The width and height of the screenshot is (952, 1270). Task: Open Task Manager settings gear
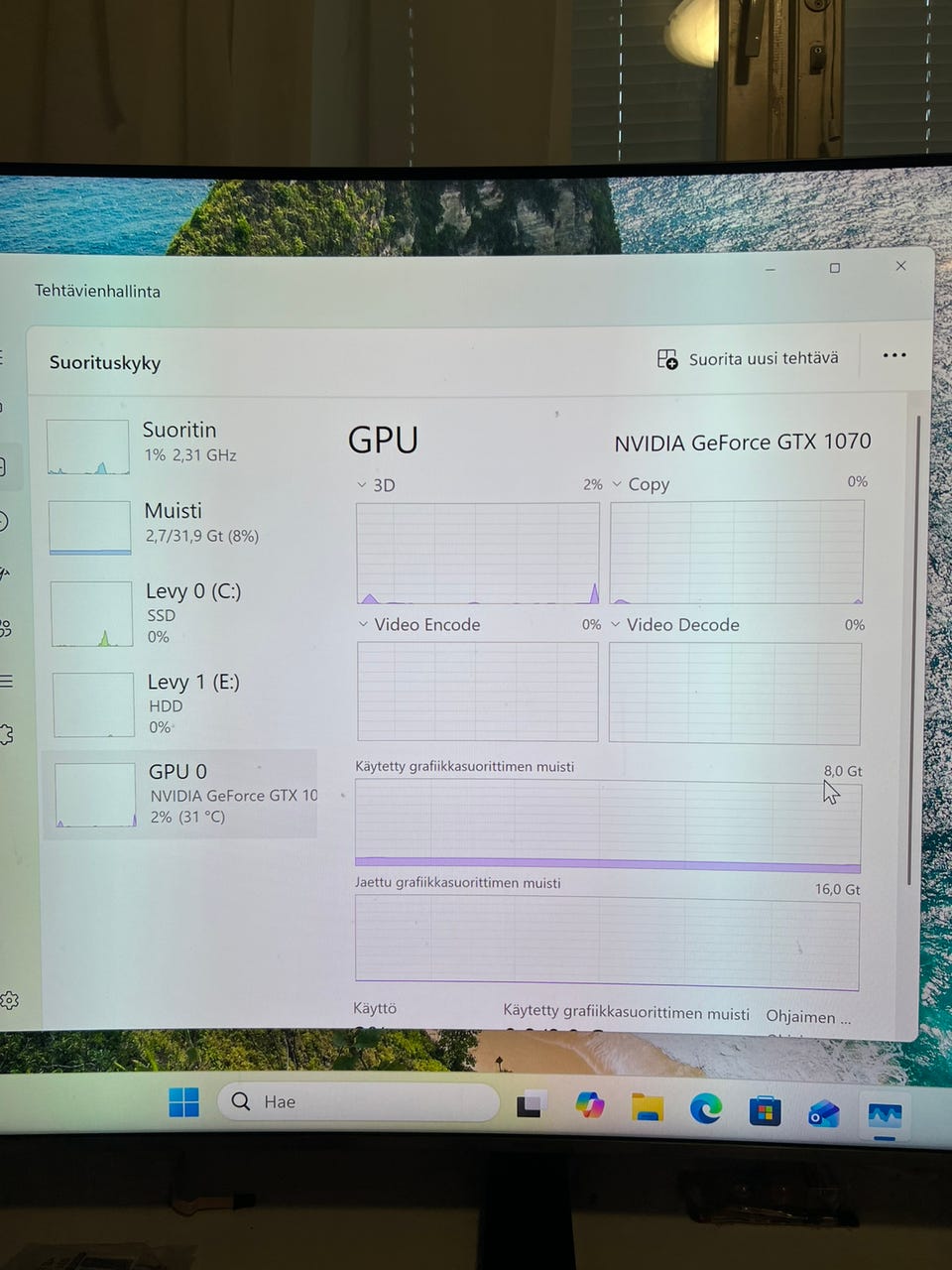point(9,1000)
